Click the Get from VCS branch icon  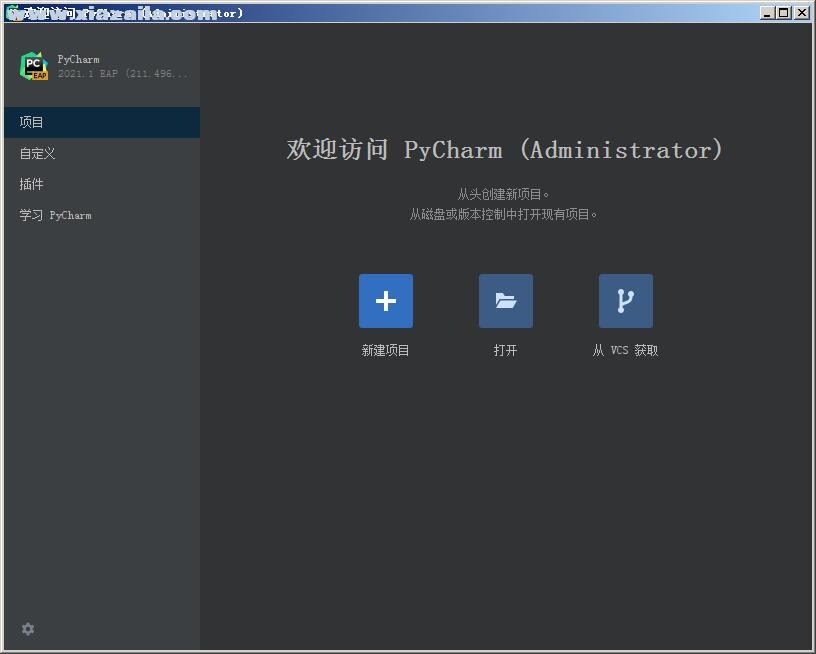(626, 301)
